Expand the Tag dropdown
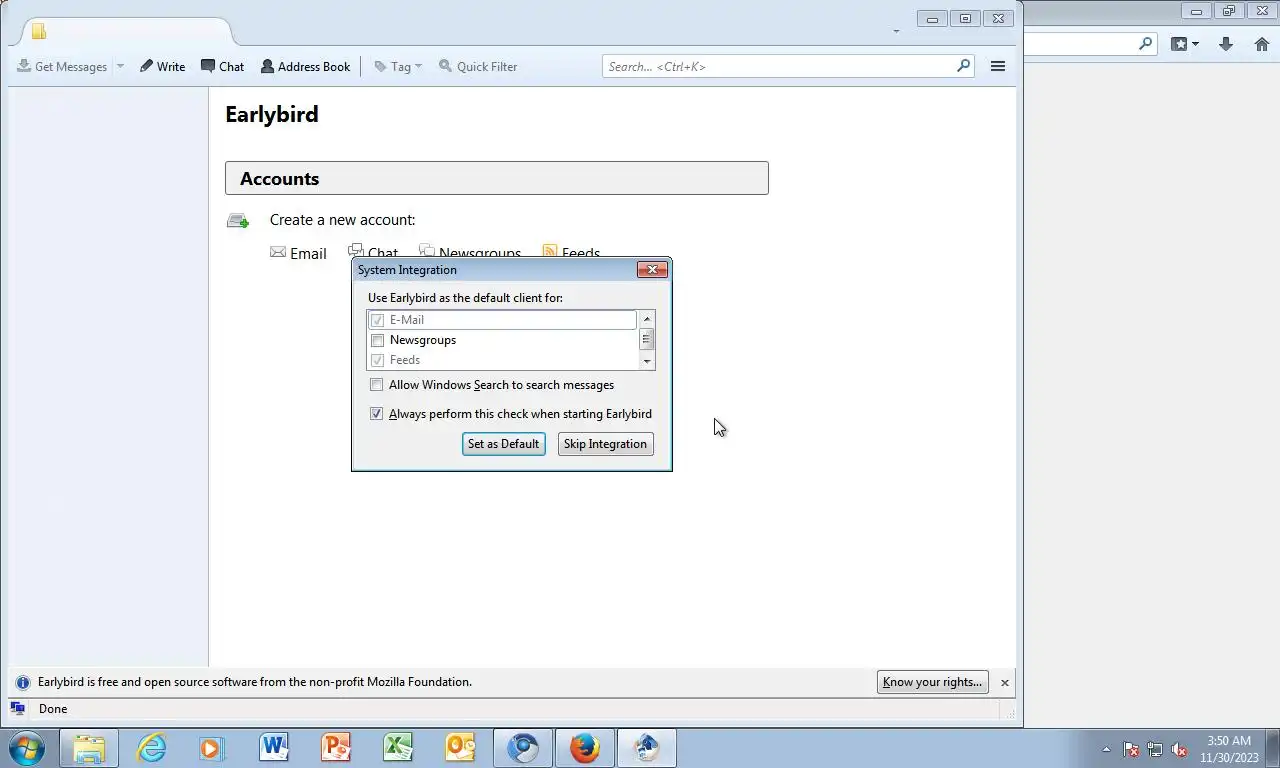Screen dimensions: 1280x768 398,66
